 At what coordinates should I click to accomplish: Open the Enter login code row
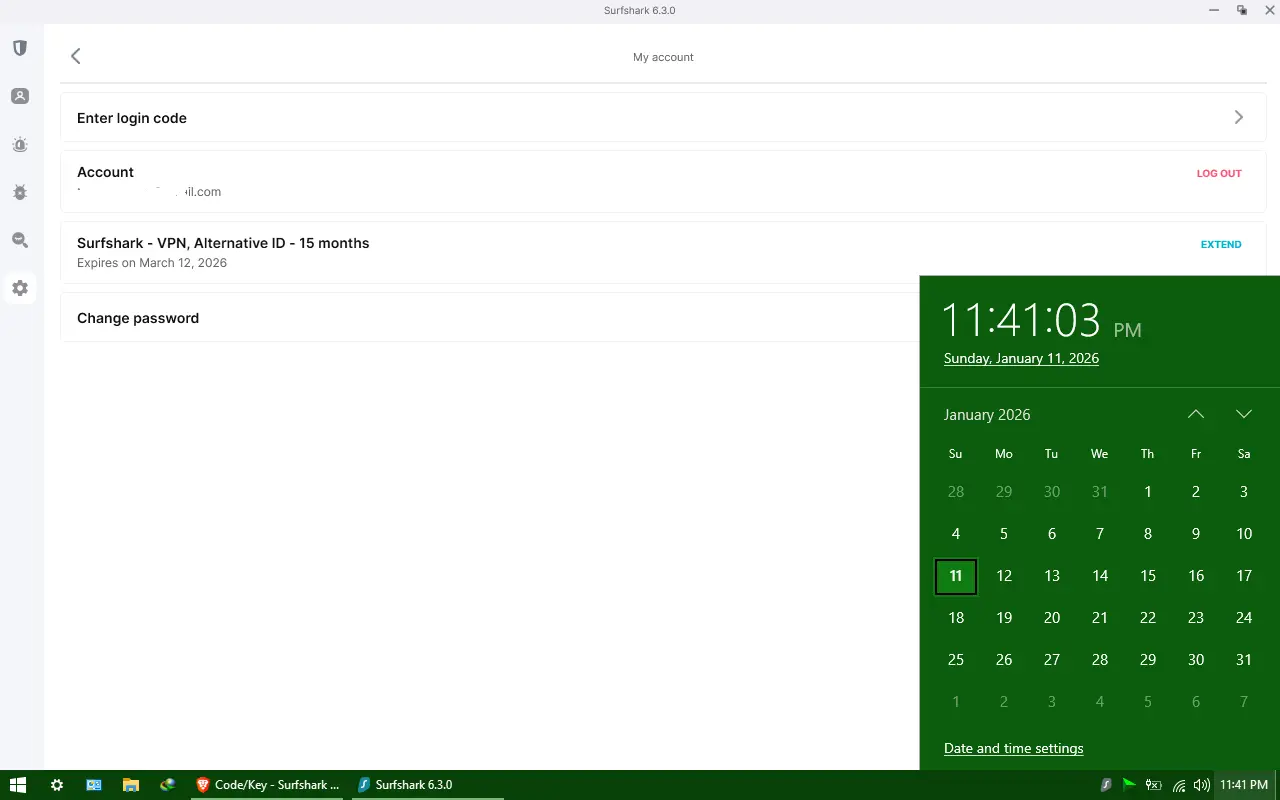coord(663,117)
